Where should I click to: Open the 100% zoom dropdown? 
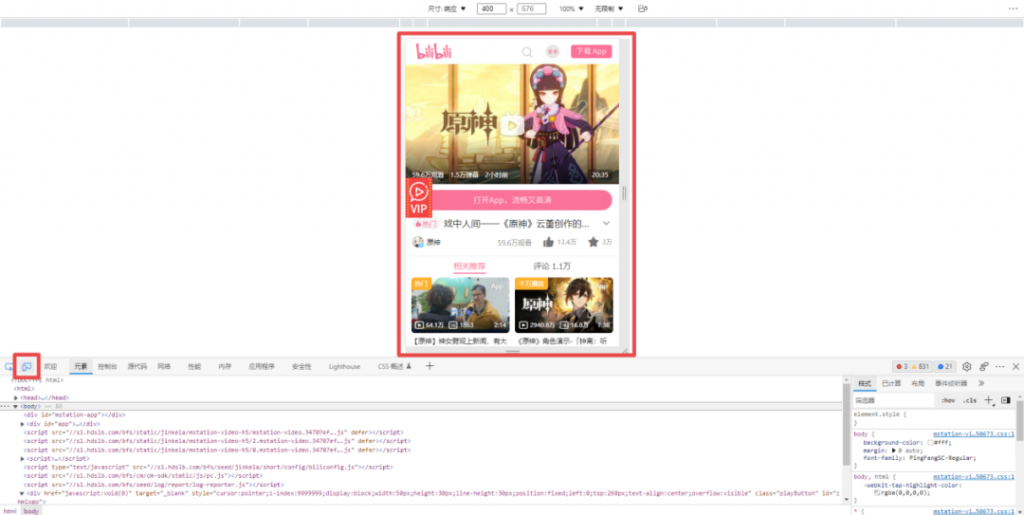(571, 8)
